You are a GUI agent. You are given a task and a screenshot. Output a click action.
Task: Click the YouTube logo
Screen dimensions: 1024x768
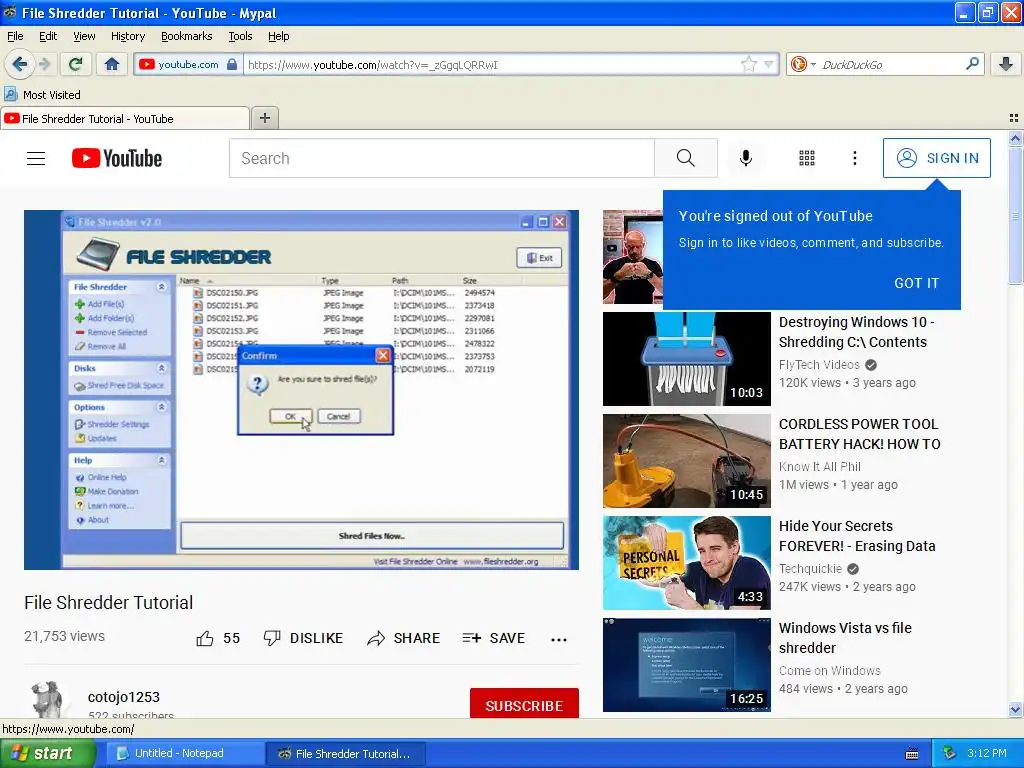coord(117,158)
